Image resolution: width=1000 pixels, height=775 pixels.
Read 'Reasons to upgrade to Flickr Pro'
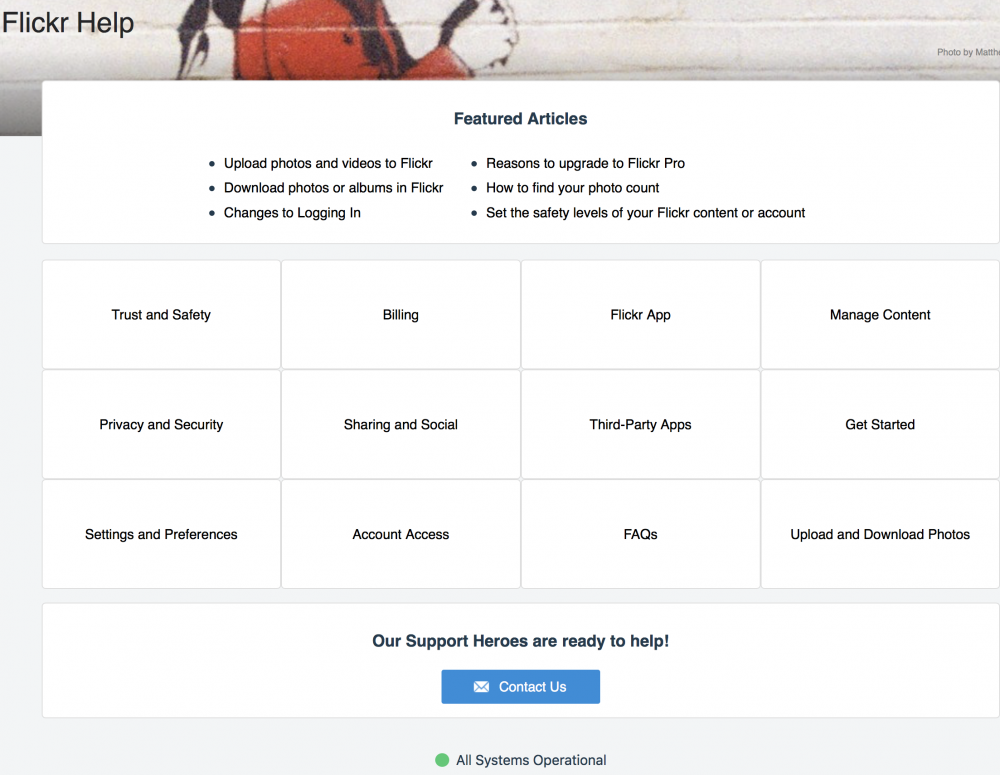tap(585, 163)
